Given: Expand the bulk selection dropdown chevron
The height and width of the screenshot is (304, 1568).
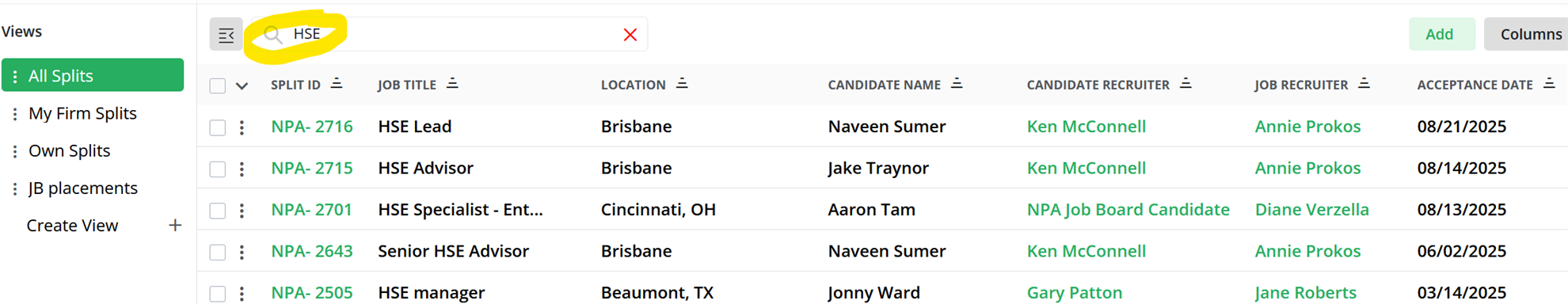Looking at the screenshot, I should point(242,85).
